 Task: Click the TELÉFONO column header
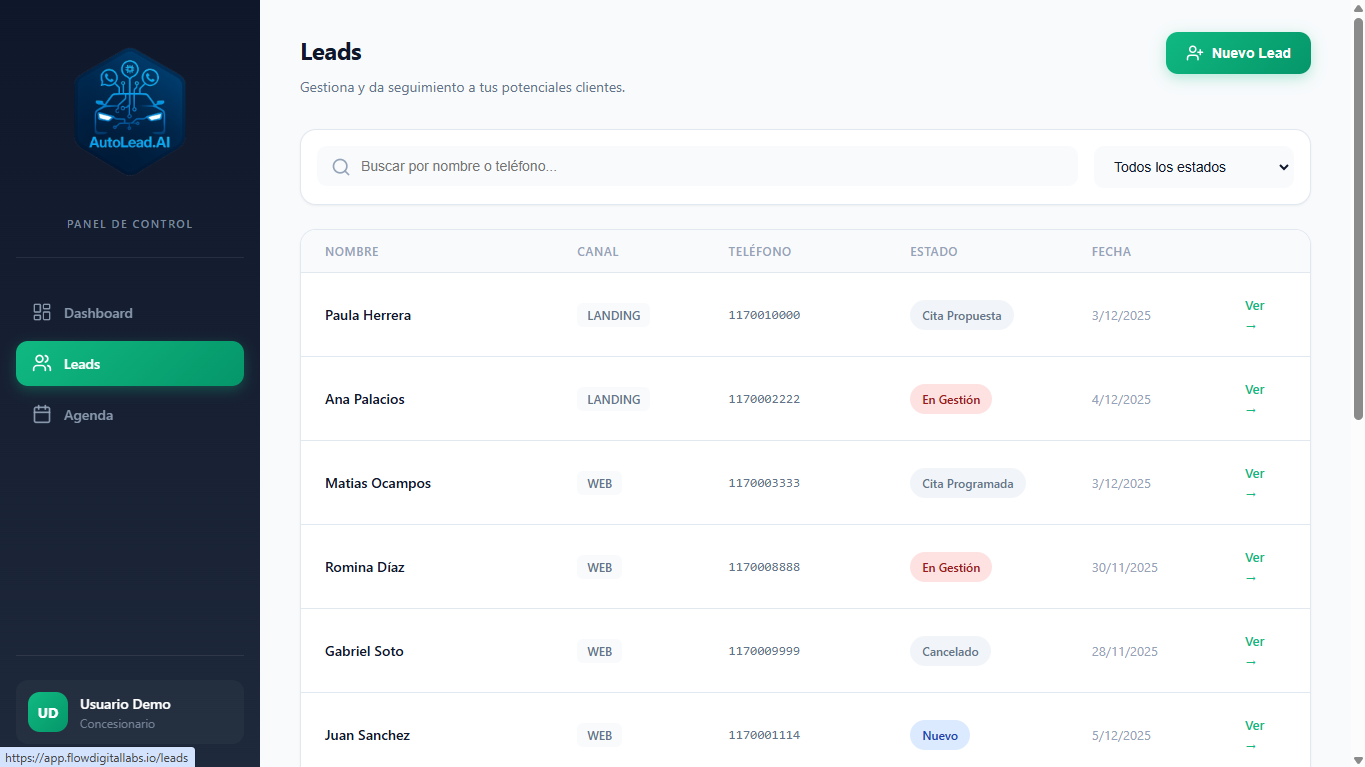coord(760,252)
